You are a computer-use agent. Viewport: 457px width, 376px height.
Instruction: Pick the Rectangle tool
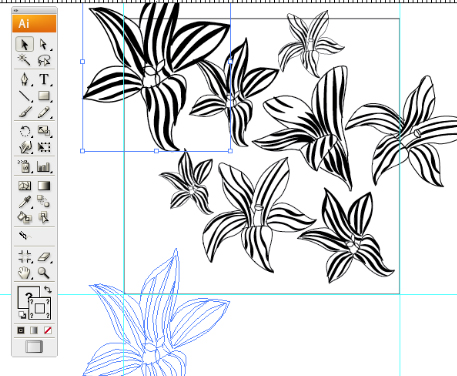tap(44, 96)
